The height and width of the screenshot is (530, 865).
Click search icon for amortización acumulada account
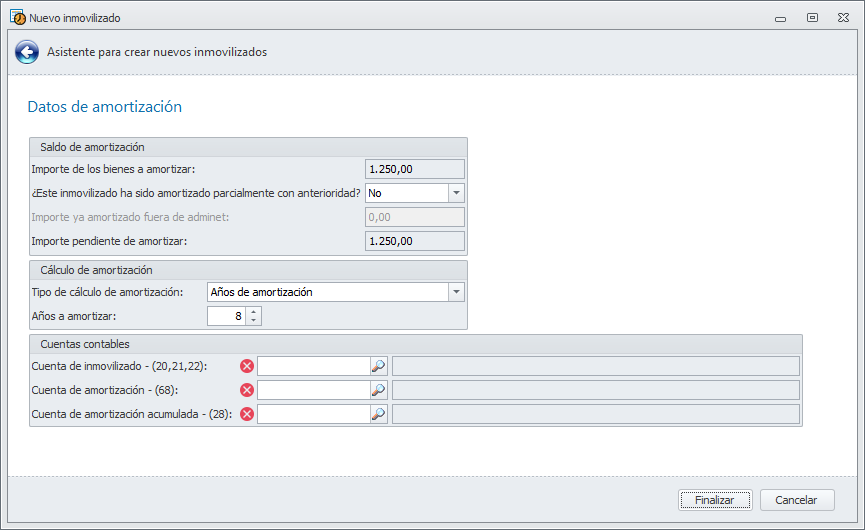pyautogui.click(x=378, y=414)
